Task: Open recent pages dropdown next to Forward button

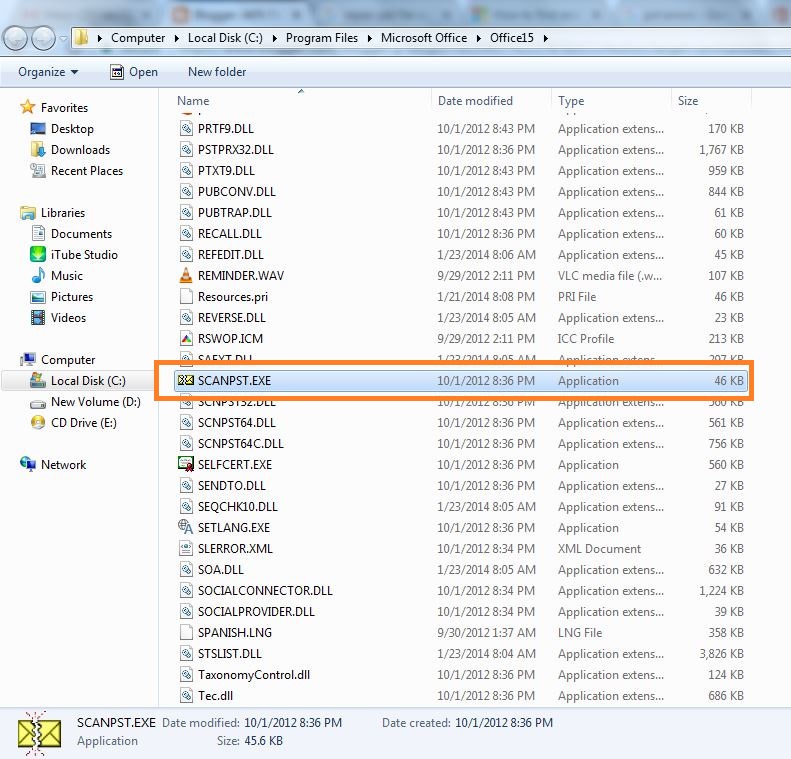Action: 64,38
